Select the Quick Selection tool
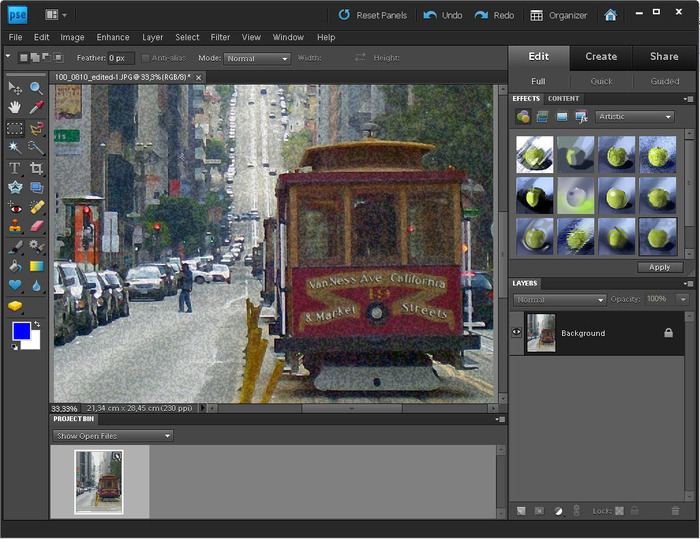 click(36, 147)
